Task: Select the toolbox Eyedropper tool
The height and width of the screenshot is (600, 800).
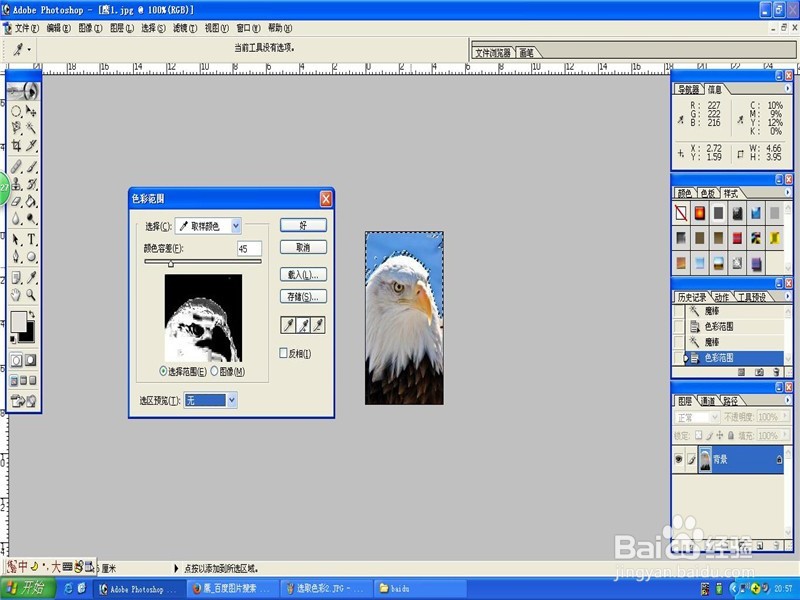Action: pos(31,278)
